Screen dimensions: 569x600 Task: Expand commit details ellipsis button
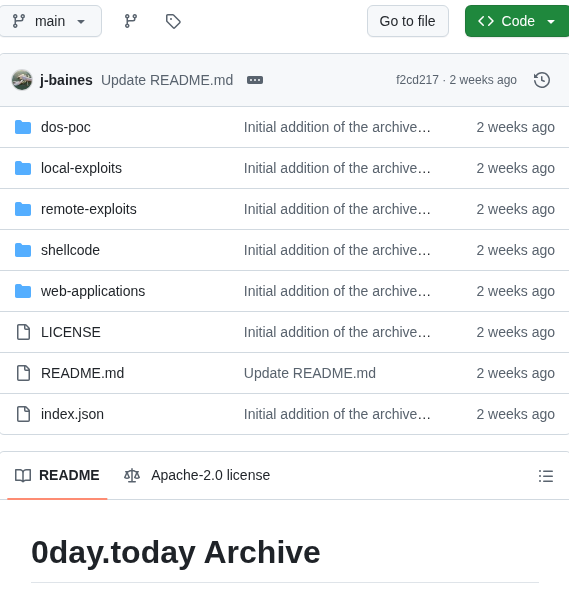click(255, 80)
